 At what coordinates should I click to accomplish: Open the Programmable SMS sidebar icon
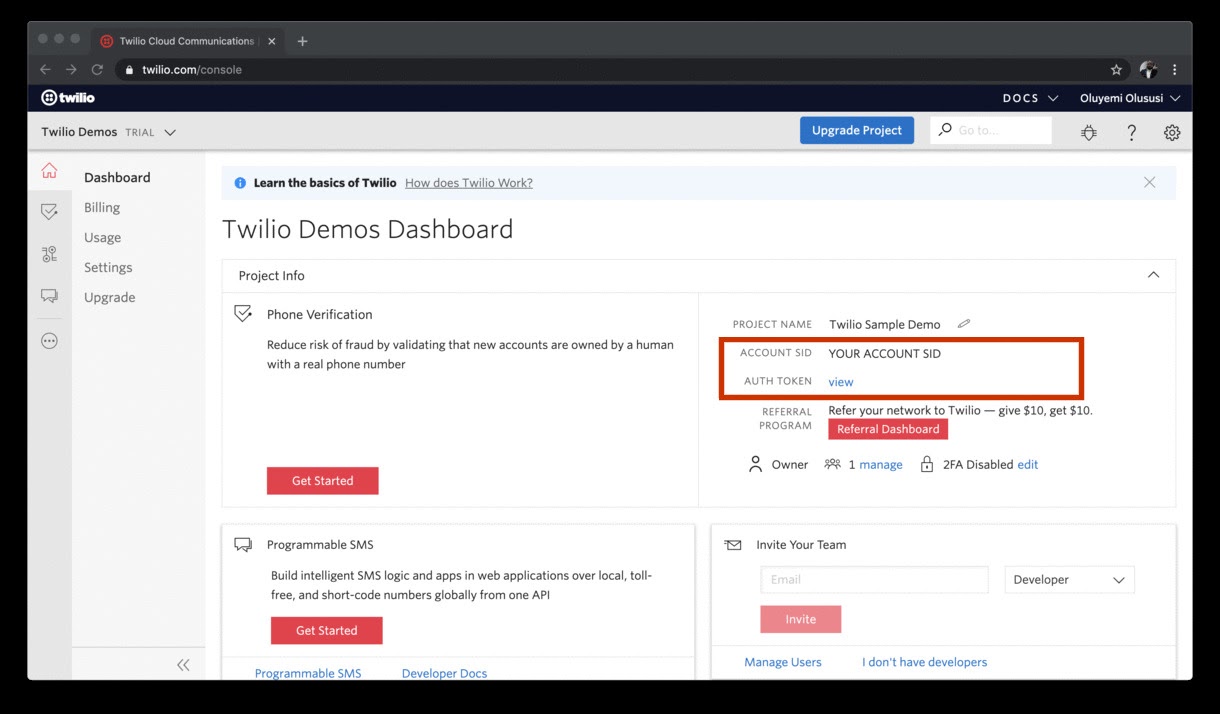click(x=49, y=296)
